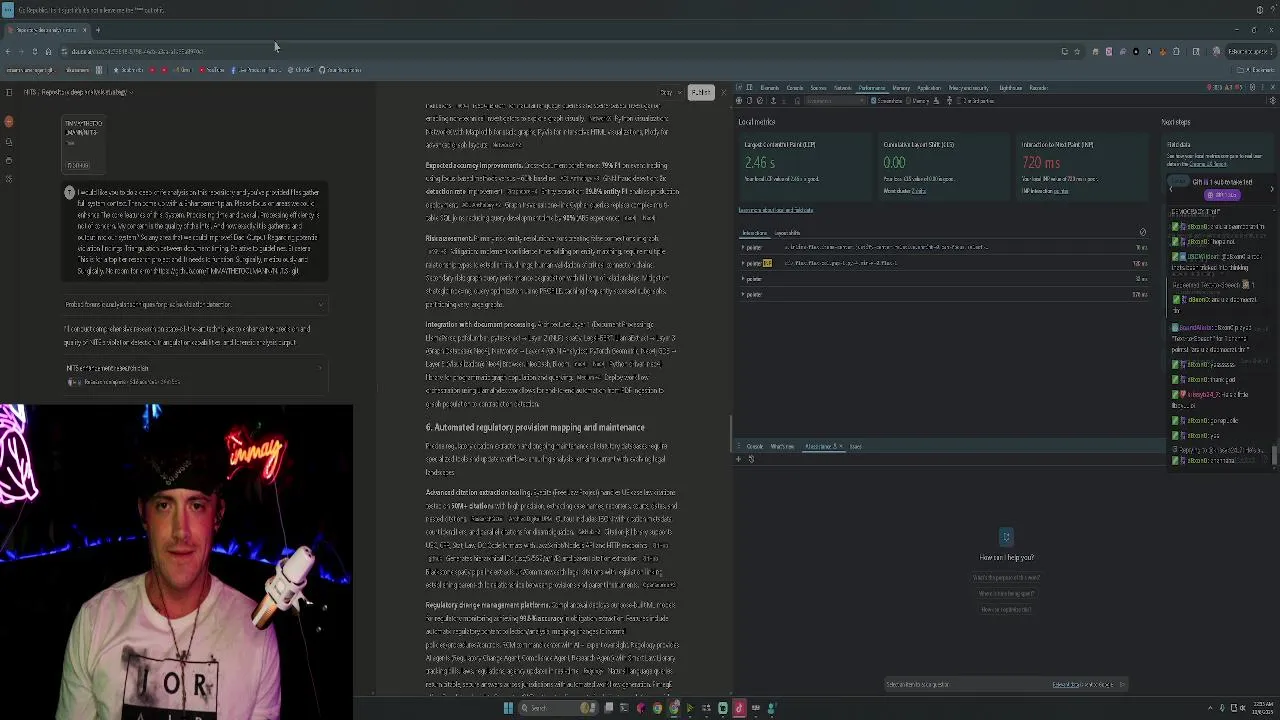1280x720 pixels.
Task: Close the AI assistance drawer tab
Action: pyautogui.click(x=841, y=446)
